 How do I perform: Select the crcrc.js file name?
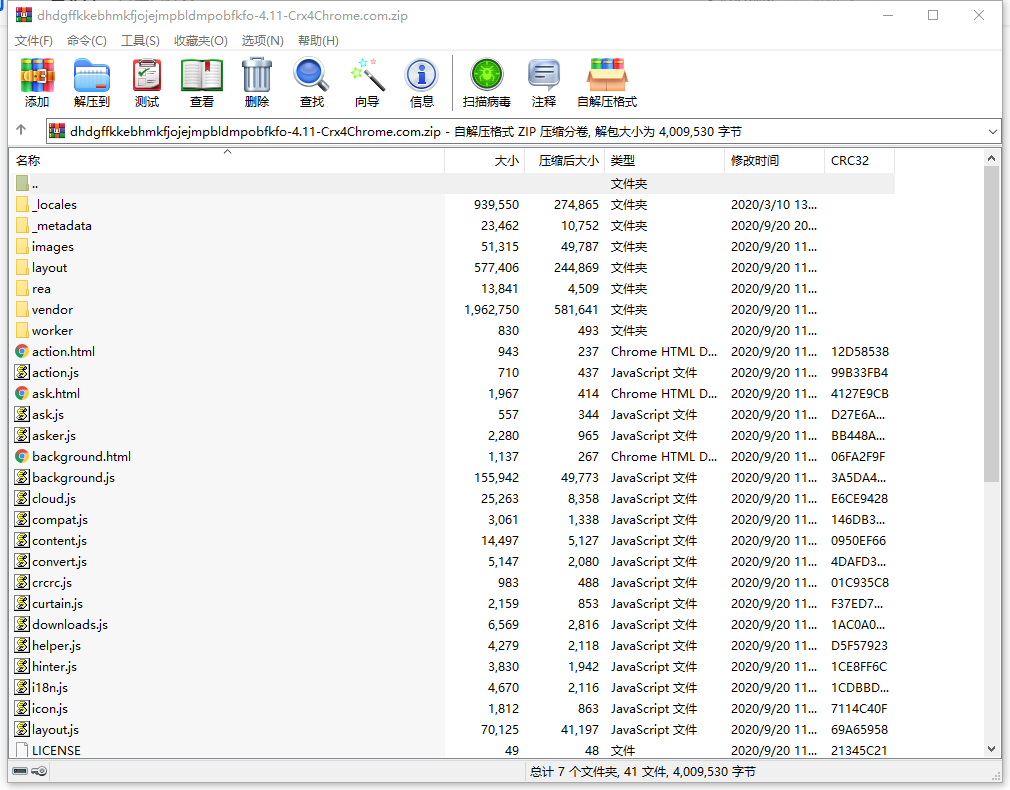(52, 583)
